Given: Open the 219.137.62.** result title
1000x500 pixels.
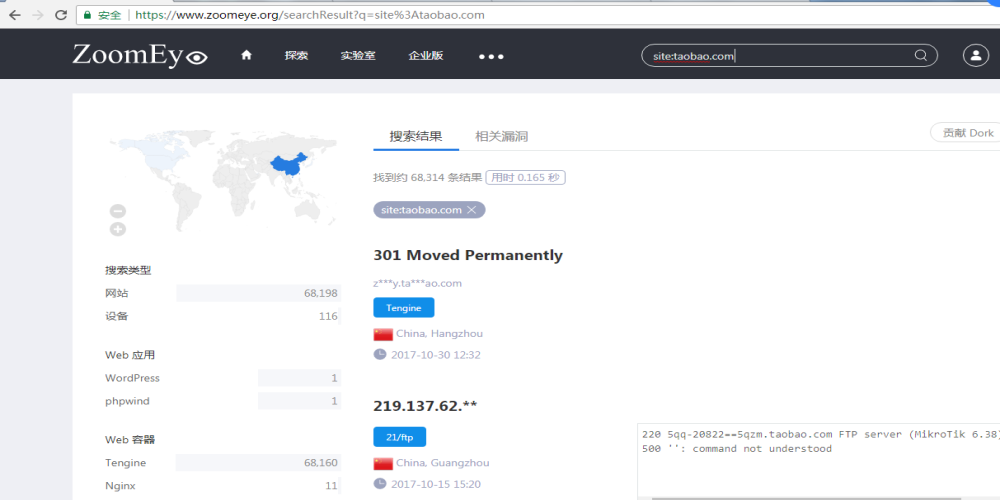Looking at the screenshot, I should coord(425,406).
